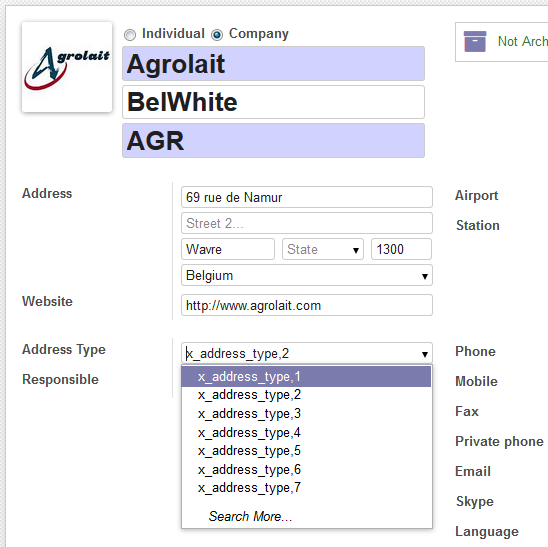
Task: Select the Company radio button
Action: point(217,35)
